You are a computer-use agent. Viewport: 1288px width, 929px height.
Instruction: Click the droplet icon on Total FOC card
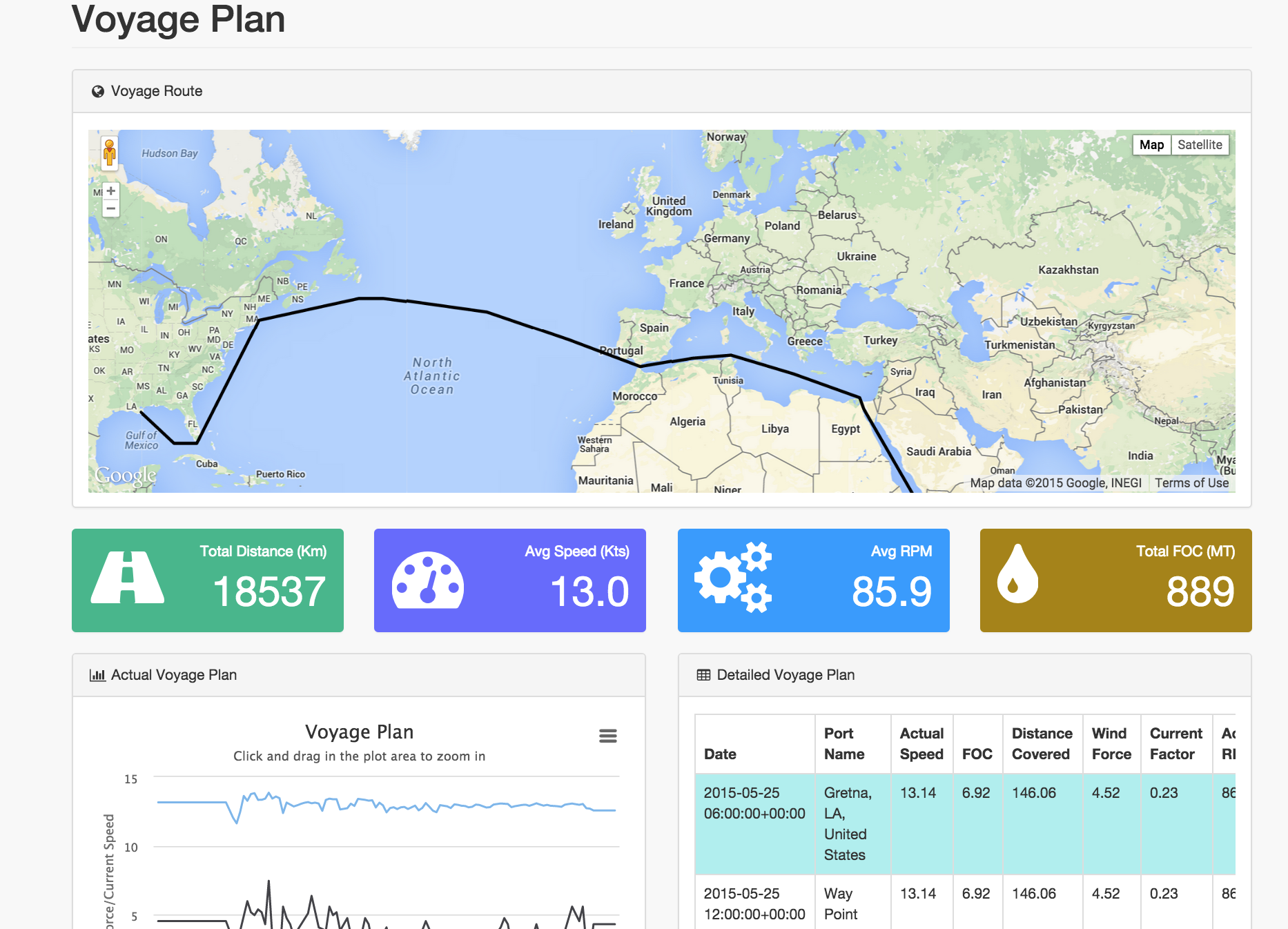tap(1017, 574)
